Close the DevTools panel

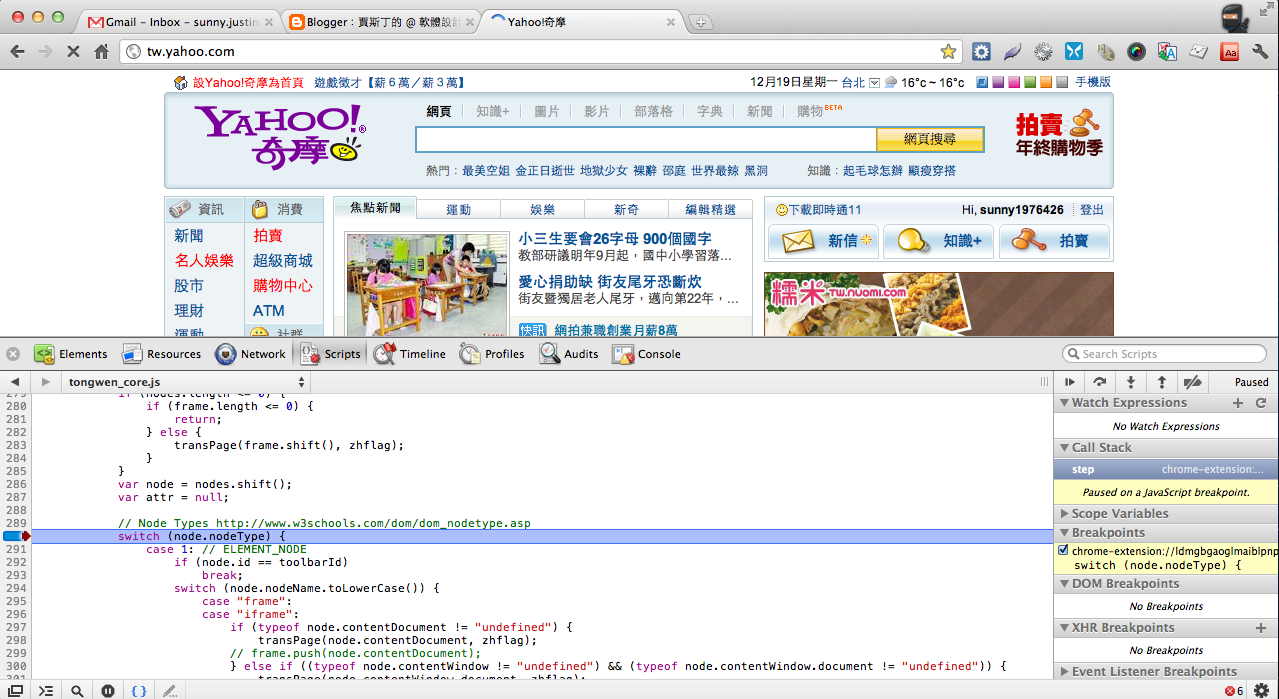pos(13,354)
